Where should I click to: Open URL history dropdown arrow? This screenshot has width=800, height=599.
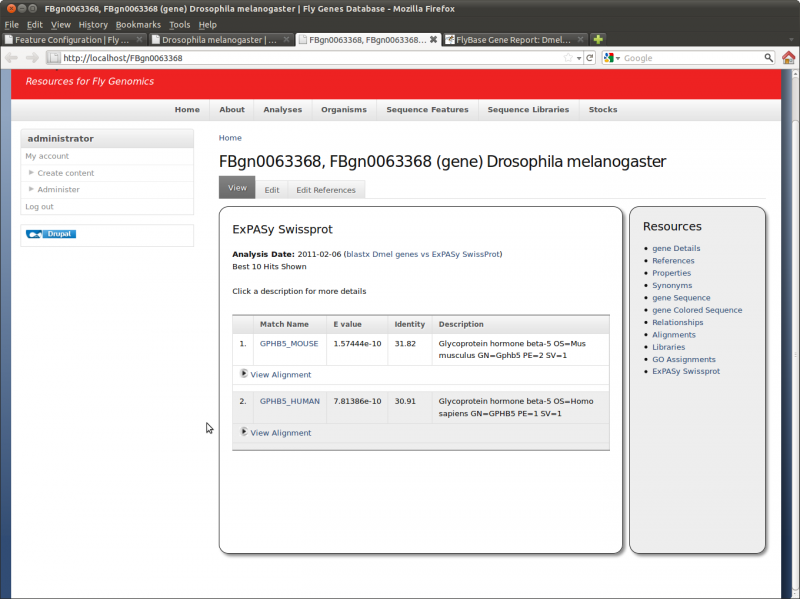pos(579,58)
